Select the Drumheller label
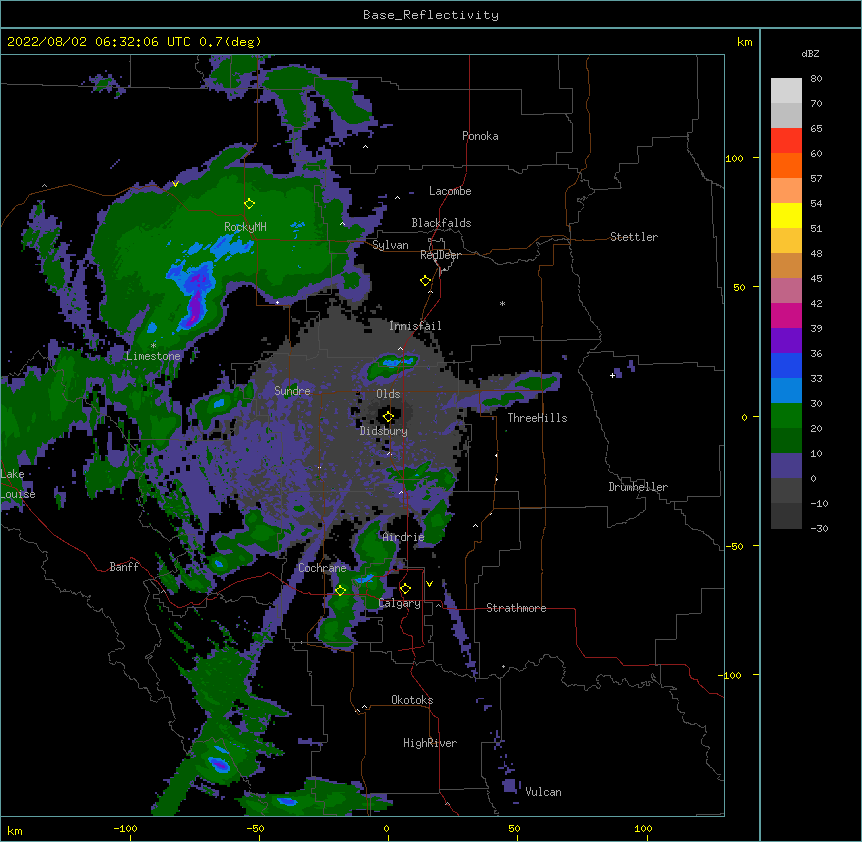862x842 pixels. click(638, 487)
